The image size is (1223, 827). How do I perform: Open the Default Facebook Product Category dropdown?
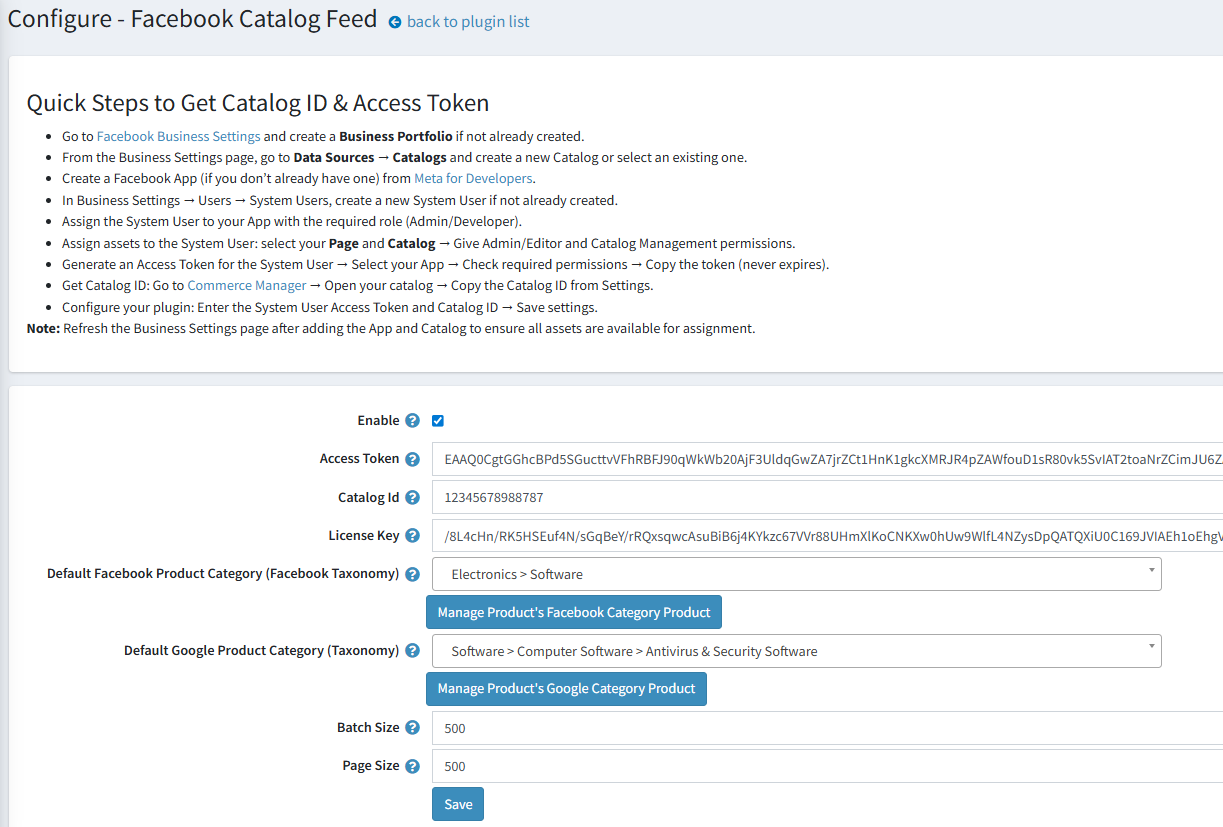click(x=797, y=574)
